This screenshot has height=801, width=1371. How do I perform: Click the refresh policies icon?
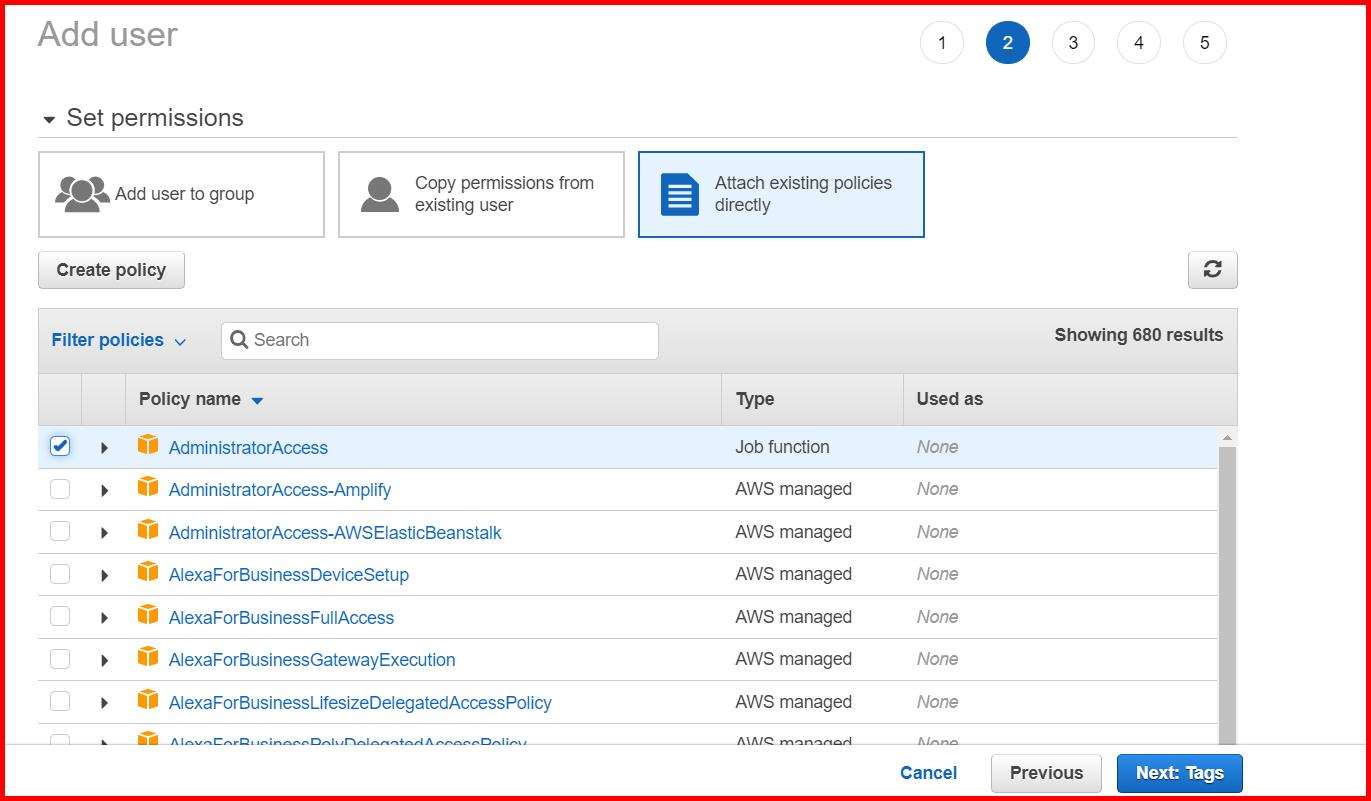pyautogui.click(x=1212, y=269)
